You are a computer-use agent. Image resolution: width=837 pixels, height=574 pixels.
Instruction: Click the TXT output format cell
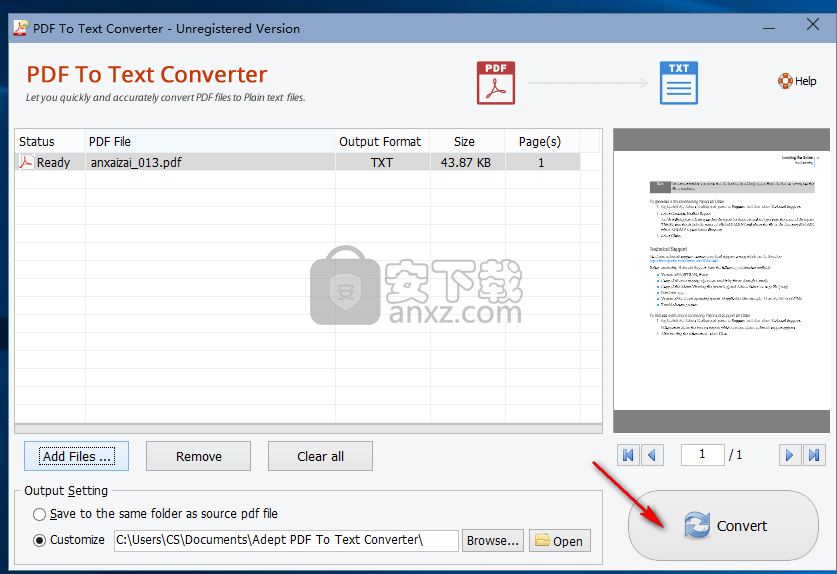pyautogui.click(x=382, y=162)
